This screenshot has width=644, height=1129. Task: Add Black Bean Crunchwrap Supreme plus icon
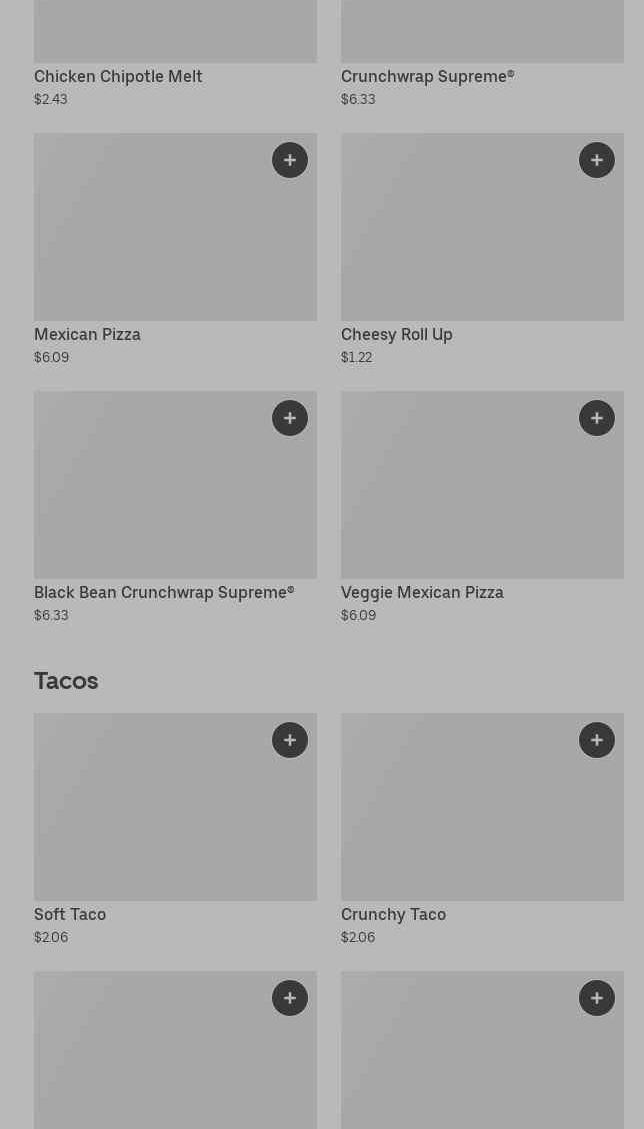click(290, 418)
